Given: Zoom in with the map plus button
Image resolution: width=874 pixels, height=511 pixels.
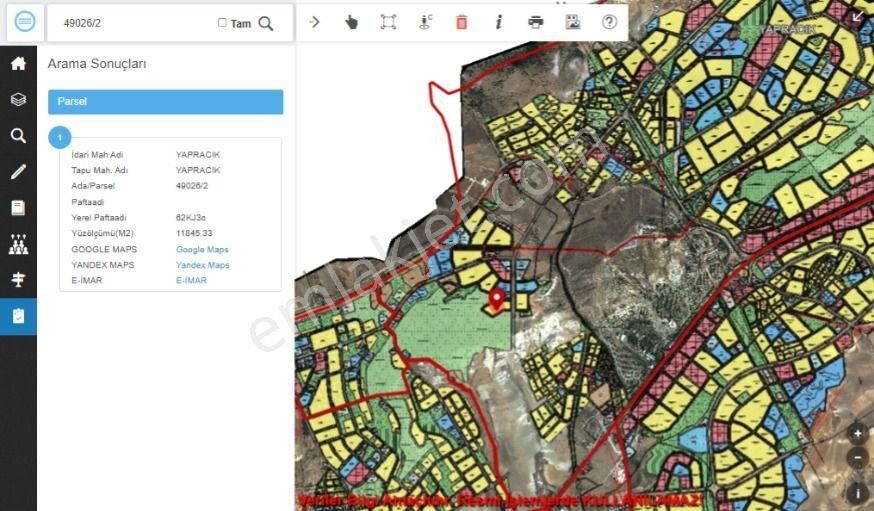Looking at the screenshot, I should pyautogui.click(x=857, y=433).
